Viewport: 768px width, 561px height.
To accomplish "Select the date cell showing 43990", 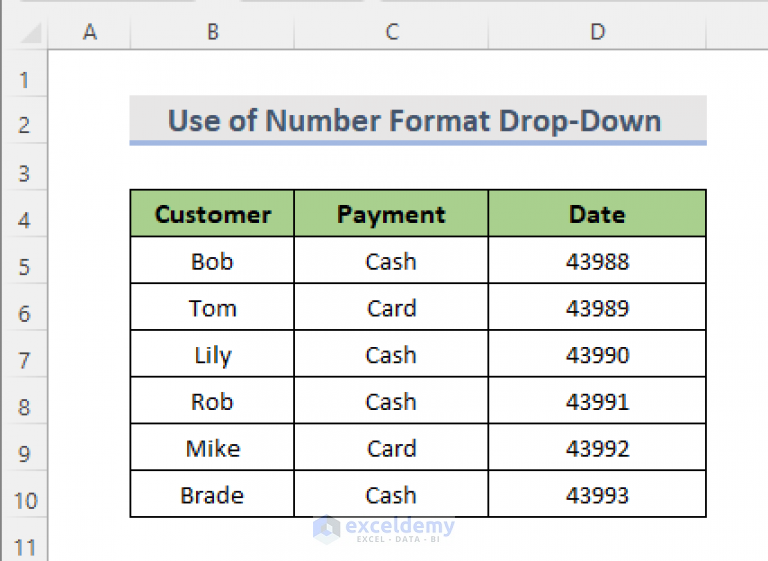I will tap(597, 354).
